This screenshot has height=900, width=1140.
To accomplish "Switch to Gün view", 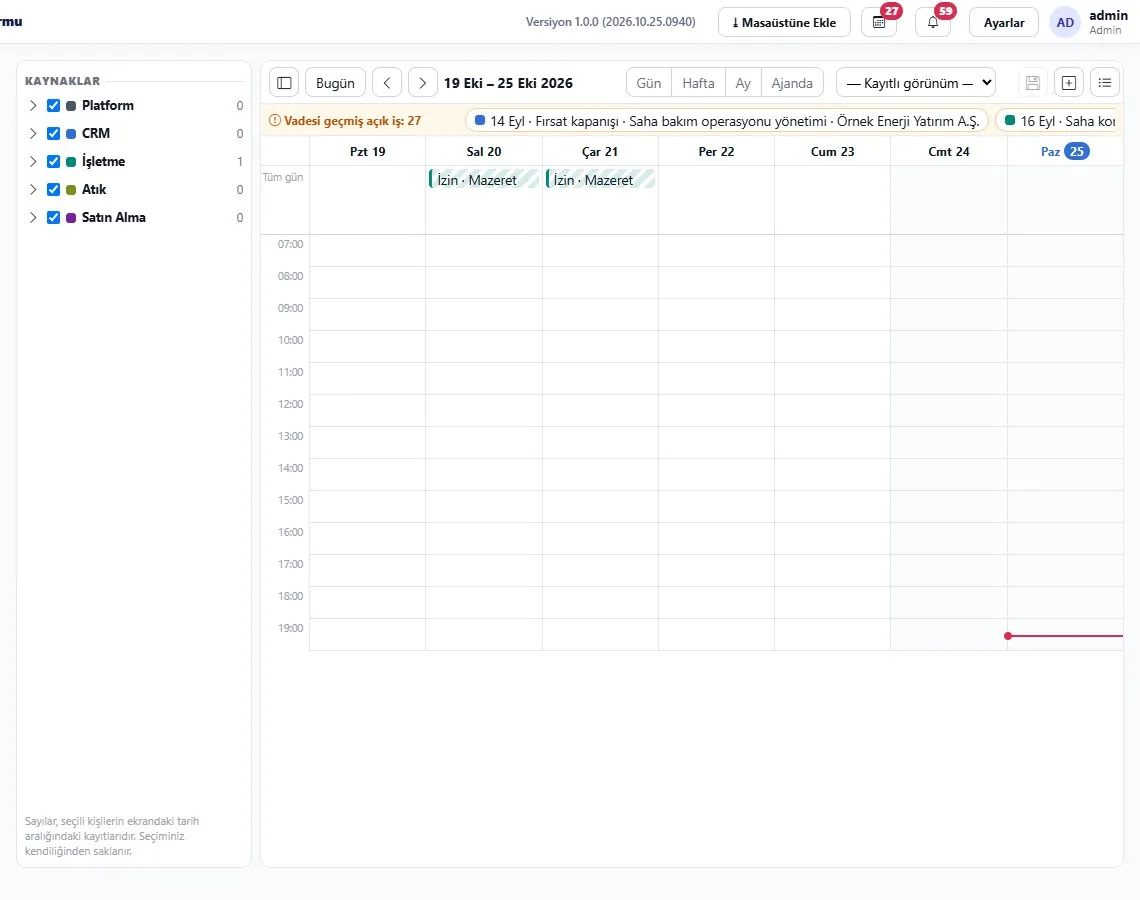I will pos(649,83).
